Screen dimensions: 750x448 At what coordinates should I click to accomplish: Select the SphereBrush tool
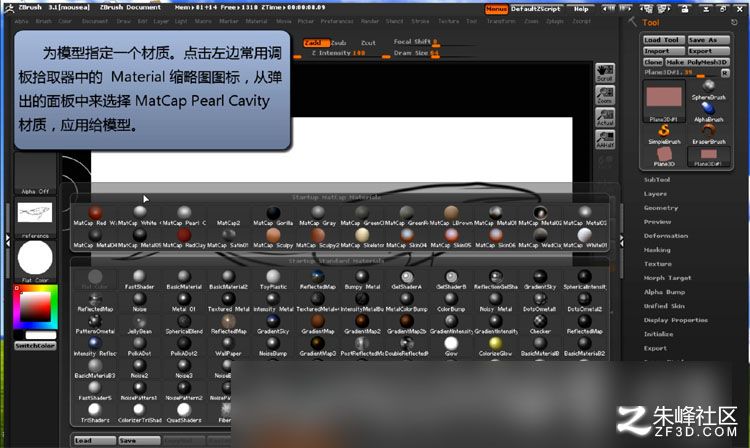708,89
